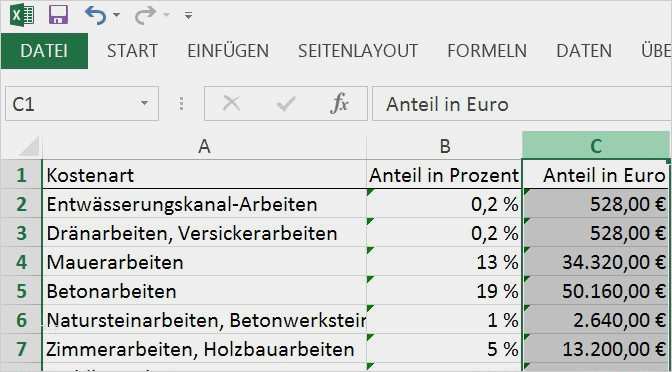Expand the Name Box dropdown
The width and height of the screenshot is (672, 372).
145,103
